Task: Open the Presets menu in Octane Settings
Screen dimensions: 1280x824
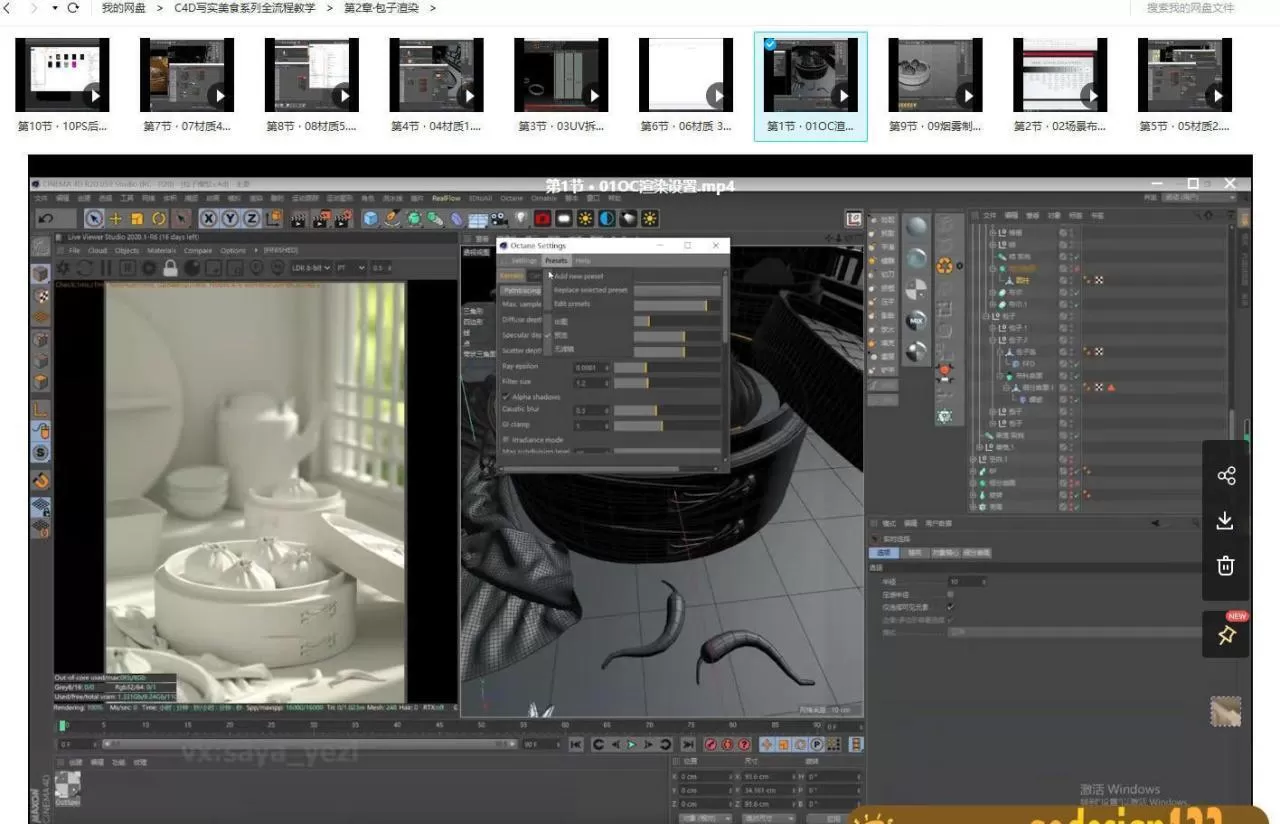Action: click(555, 260)
